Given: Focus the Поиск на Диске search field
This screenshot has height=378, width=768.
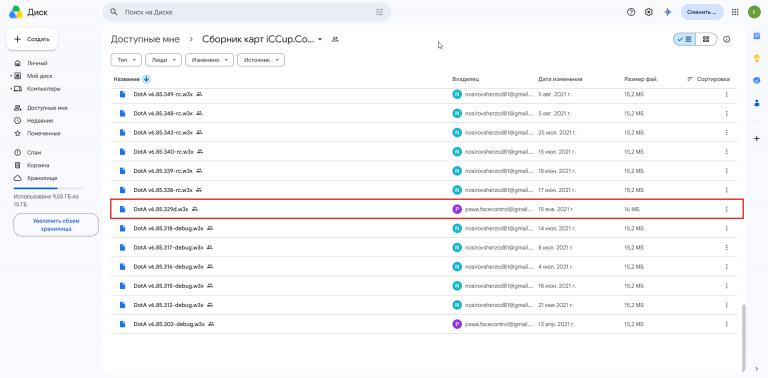Looking at the screenshot, I should click(246, 12).
